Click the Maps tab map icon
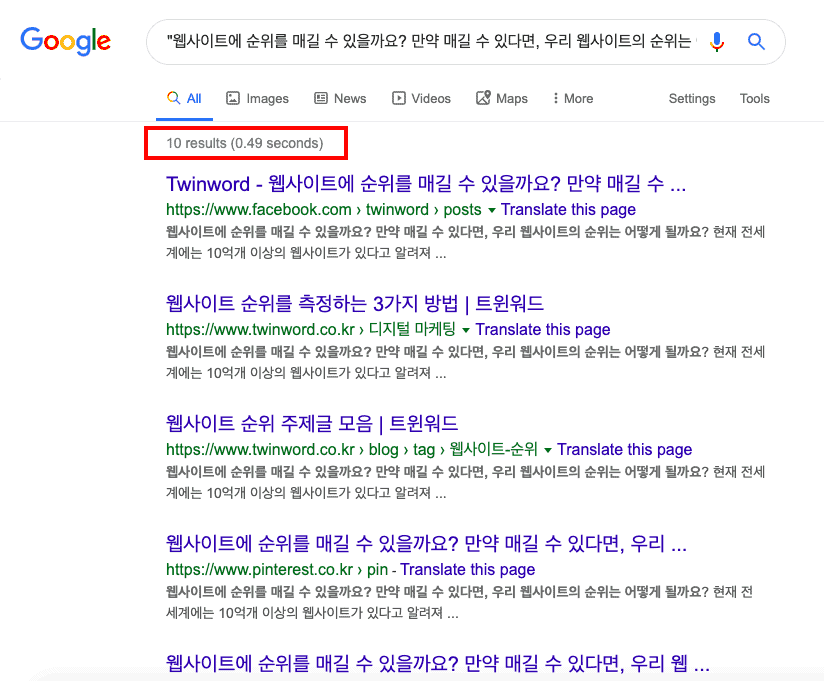 tap(483, 98)
